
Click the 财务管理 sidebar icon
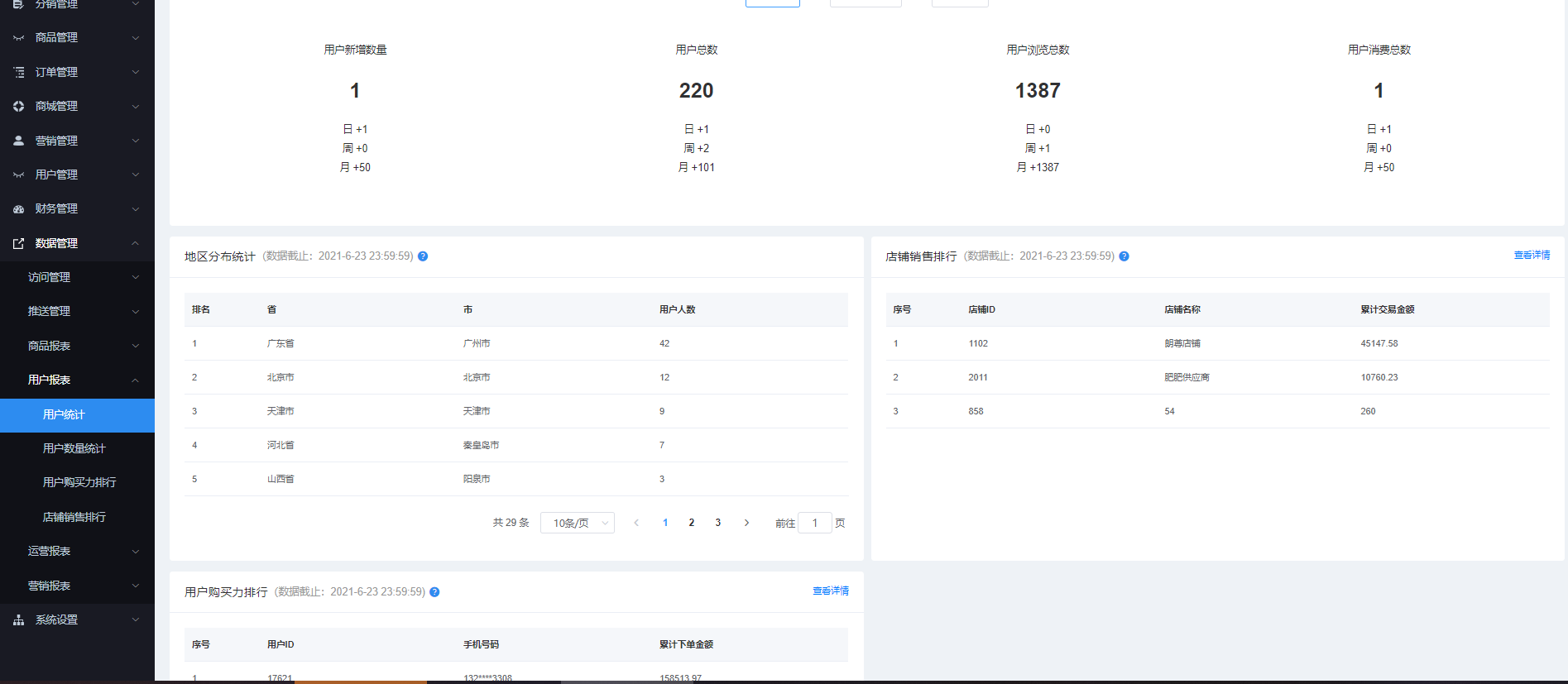[x=18, y=209]
